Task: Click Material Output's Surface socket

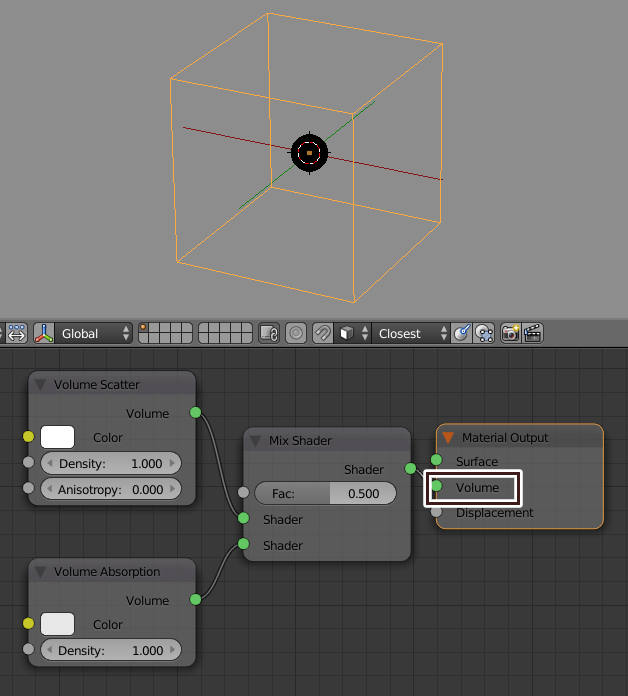Action: 437,460
